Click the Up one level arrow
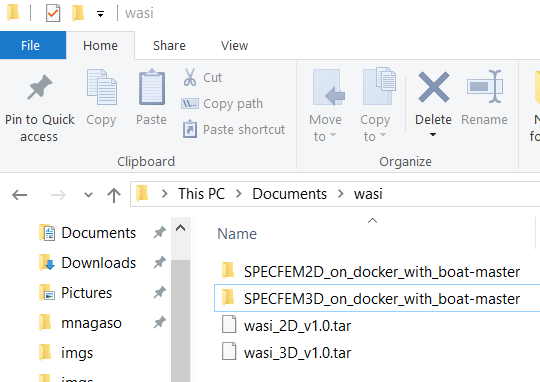Viewport: 540px width, 382px height. click(114, 195)
